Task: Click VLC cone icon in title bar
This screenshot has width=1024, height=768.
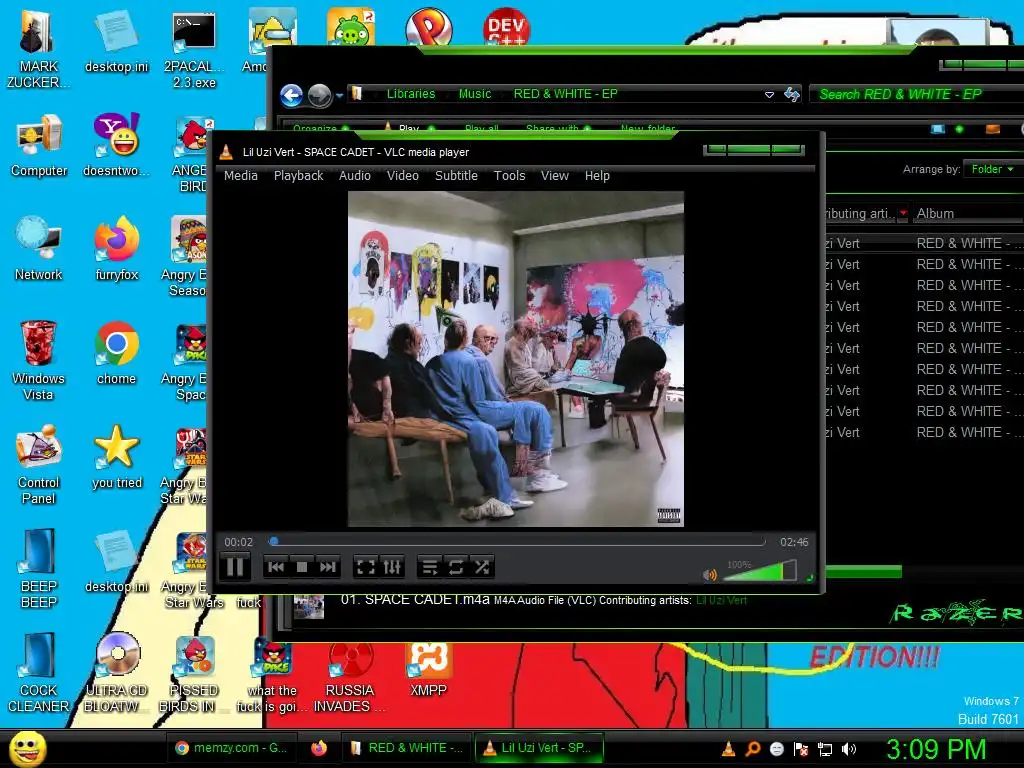Action: 226,152
